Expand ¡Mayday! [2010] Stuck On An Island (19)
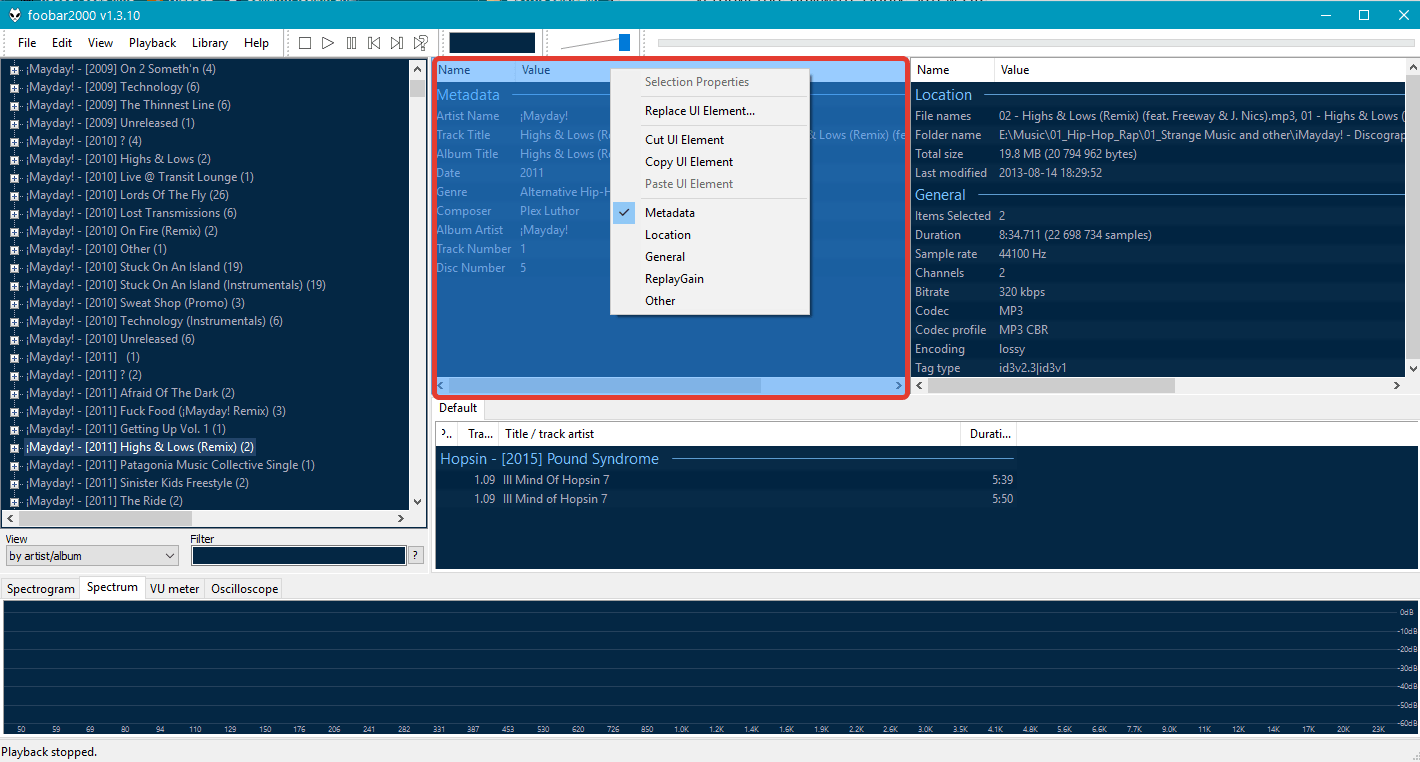This screenshot has height=762, width=1420. (x=14, y=267)
